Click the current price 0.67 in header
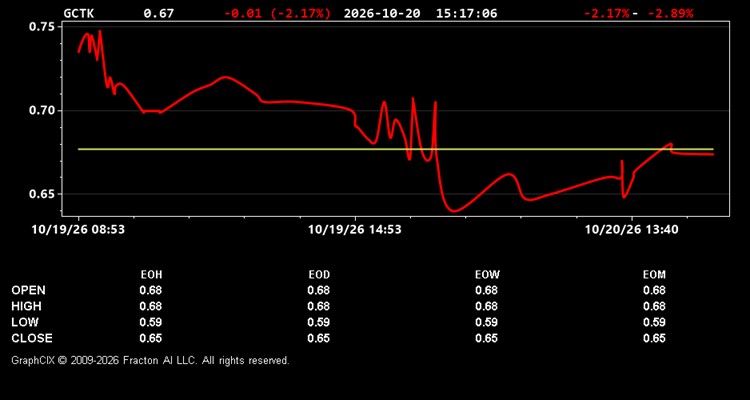 tap(159, 13)
